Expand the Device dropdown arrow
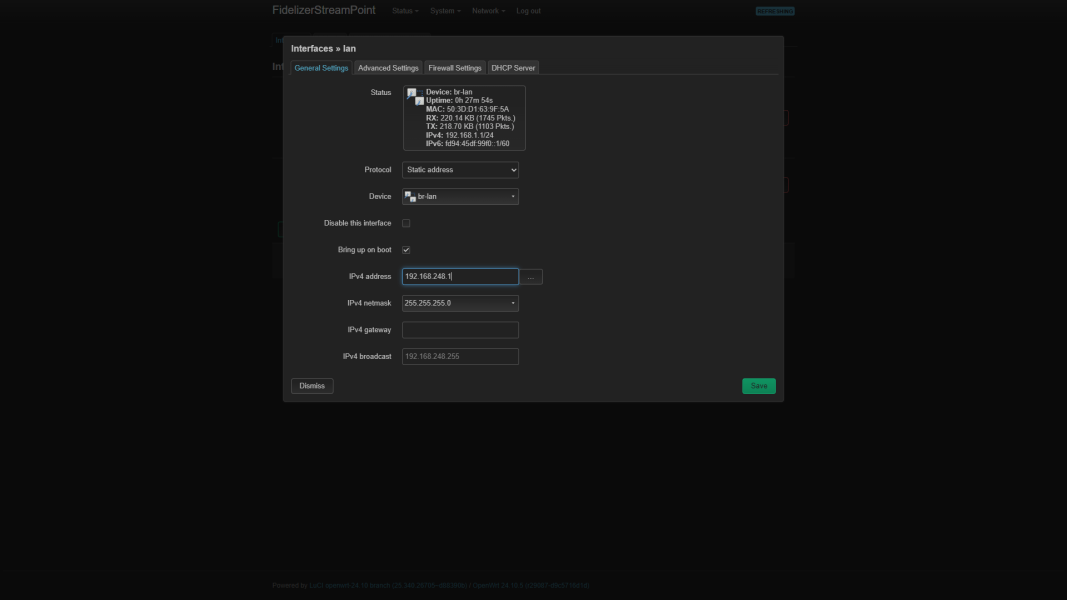1067x600 pixels. coord(513,197)
